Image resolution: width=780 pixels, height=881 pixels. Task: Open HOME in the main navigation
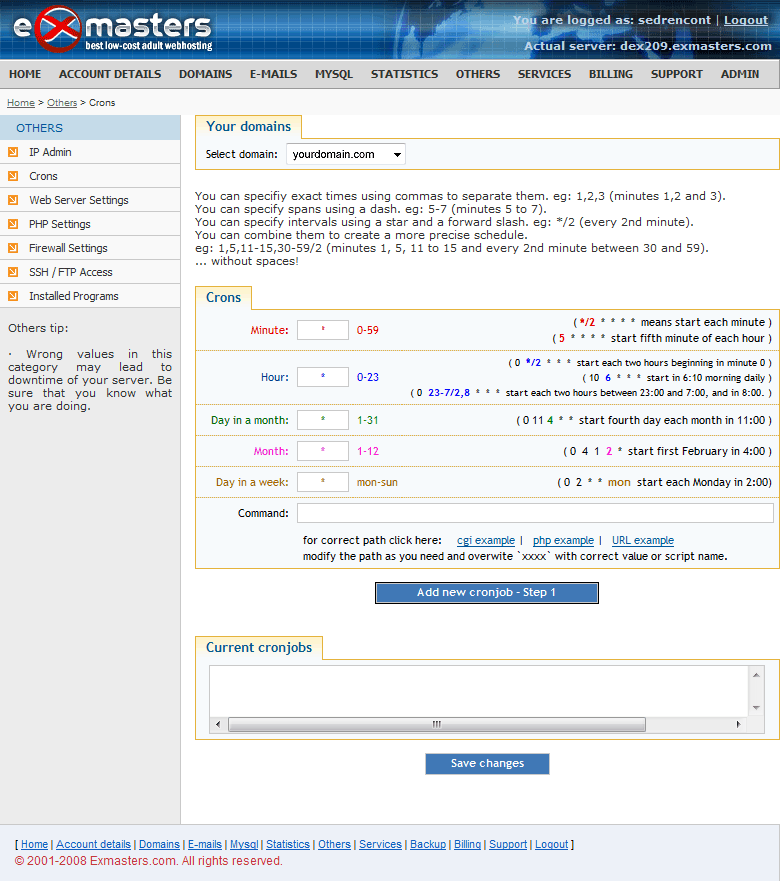25,74
